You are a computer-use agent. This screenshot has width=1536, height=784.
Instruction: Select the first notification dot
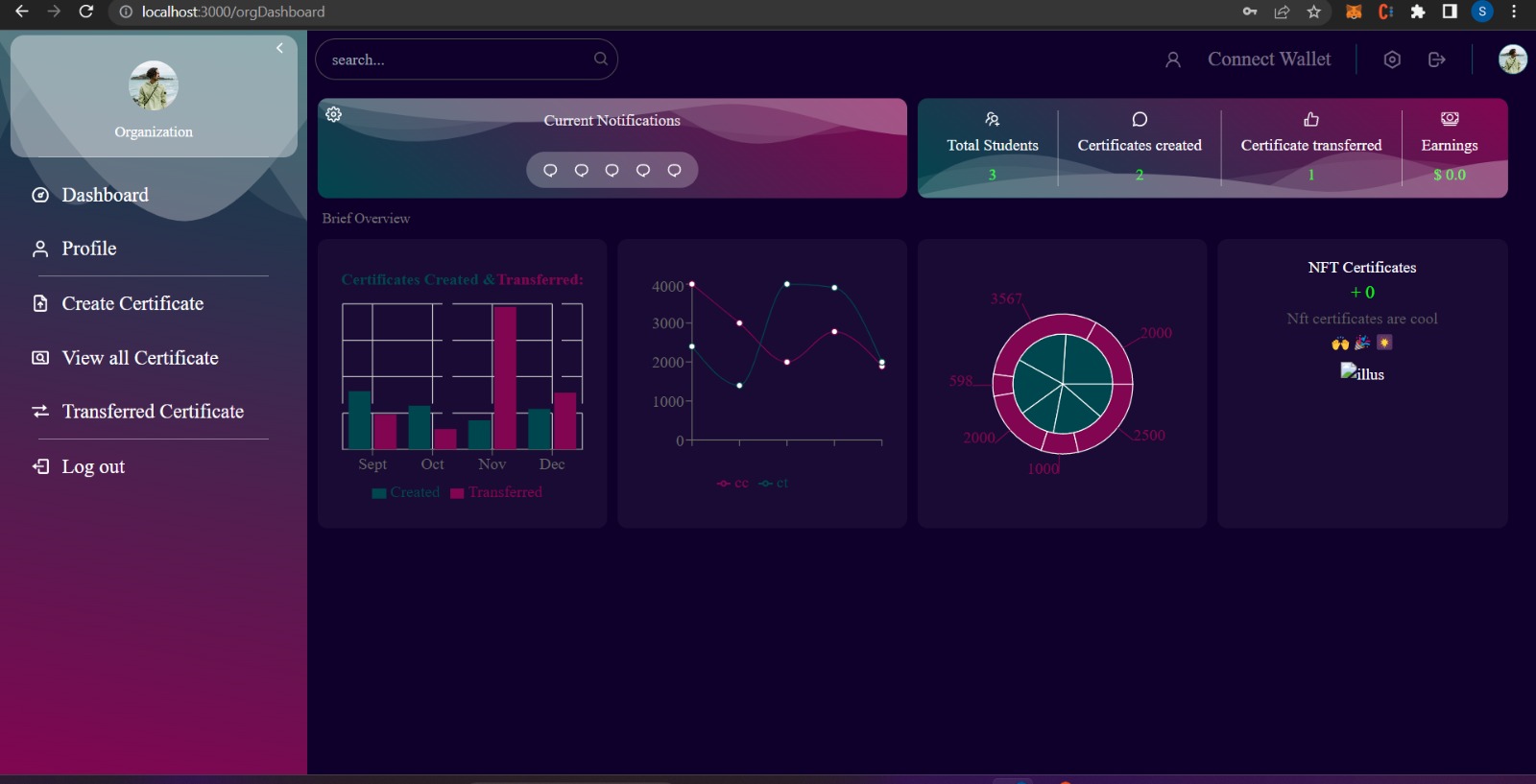(x=550, y=170)
